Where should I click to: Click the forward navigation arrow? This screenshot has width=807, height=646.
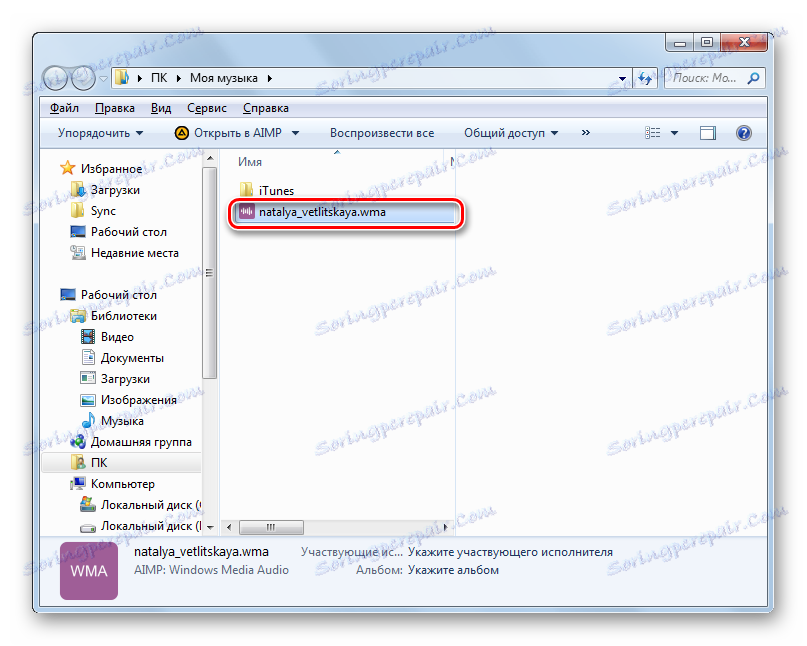pyautogui.click(x=85, y=78)
